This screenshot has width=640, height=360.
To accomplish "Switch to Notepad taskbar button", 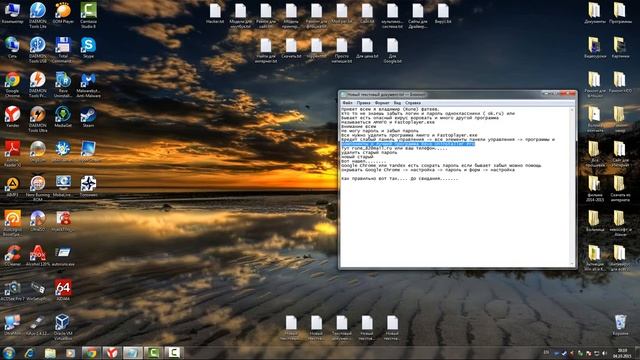I will 132,353.
